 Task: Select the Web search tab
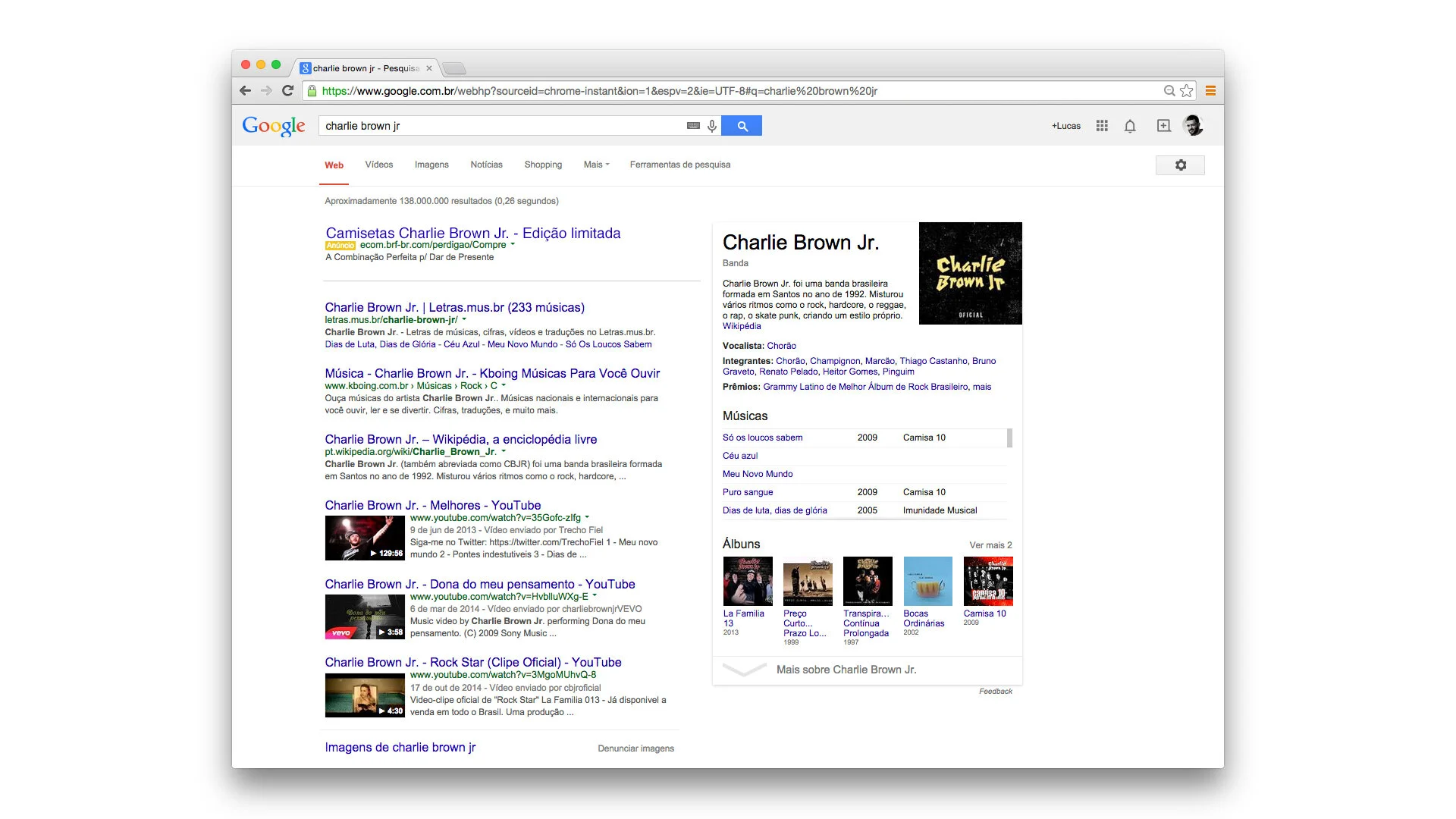tap(334, 165)
